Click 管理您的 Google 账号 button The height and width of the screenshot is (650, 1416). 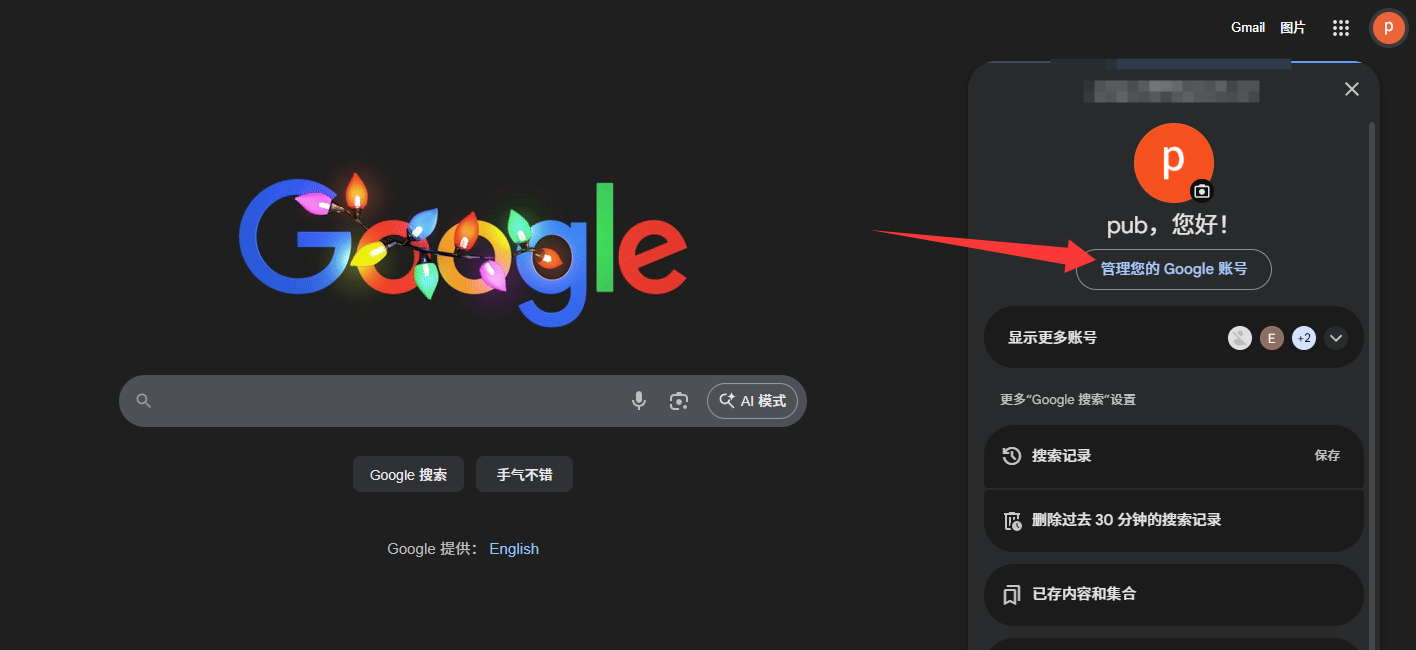[x=1174, y=269]
